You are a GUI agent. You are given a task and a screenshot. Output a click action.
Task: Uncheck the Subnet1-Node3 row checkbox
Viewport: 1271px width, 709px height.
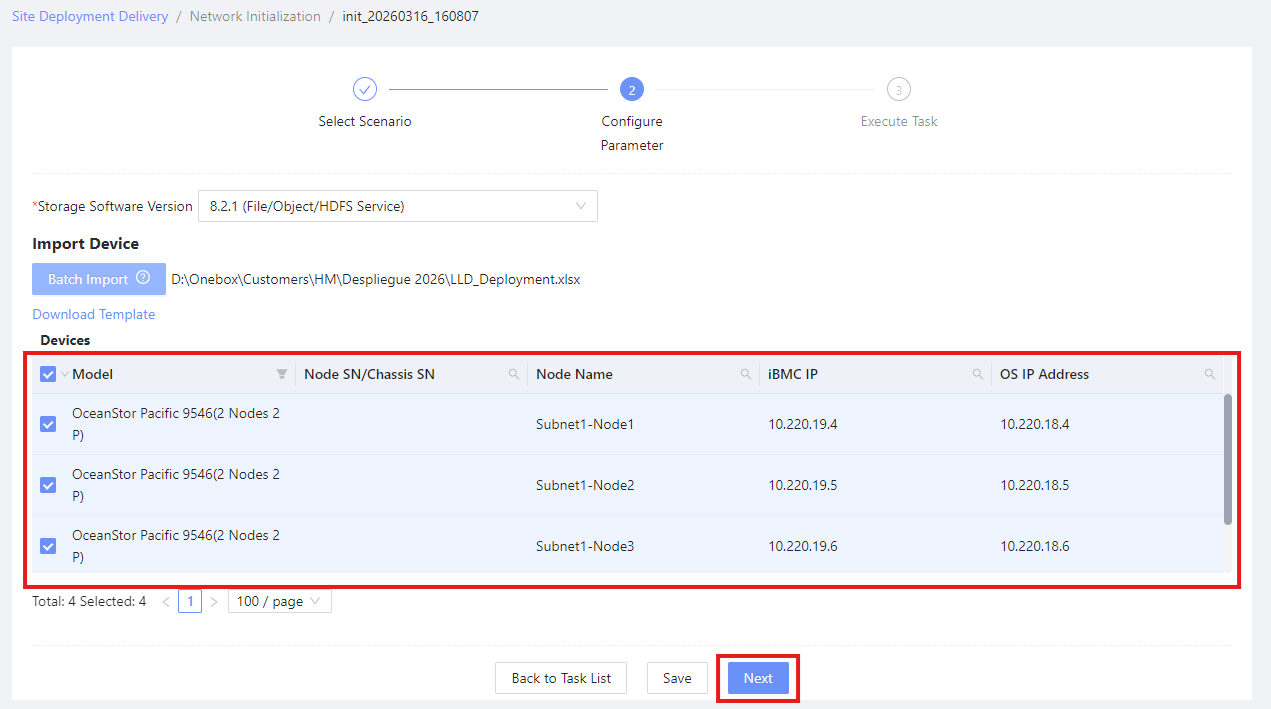point(48,546)
